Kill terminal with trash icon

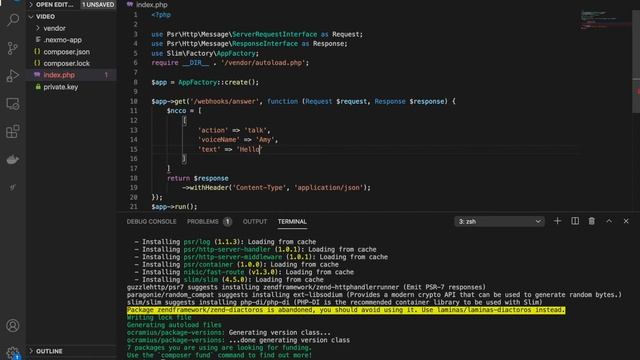(591, 221)
